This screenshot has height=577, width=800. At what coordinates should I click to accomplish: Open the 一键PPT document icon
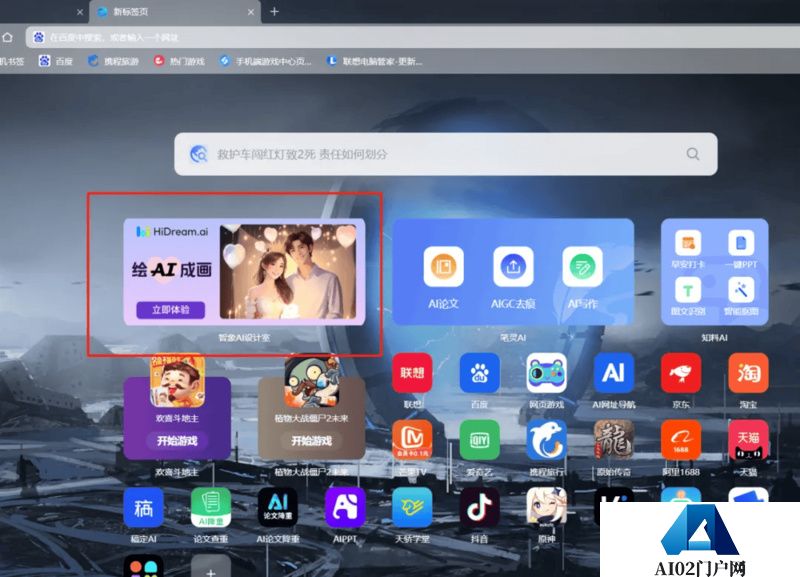(x=741, y=243)
